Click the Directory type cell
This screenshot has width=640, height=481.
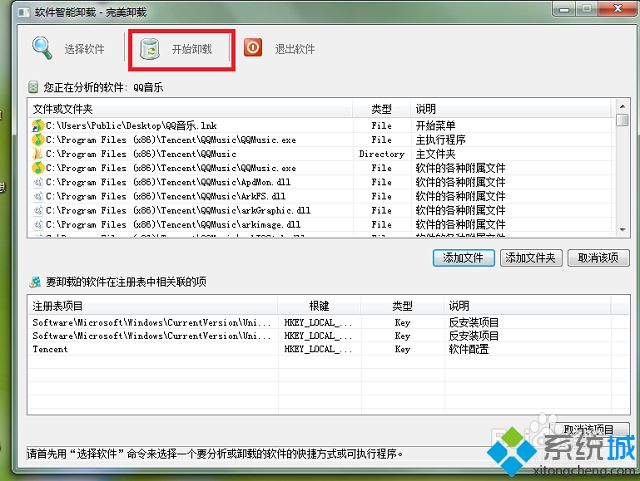pos(382,154)
